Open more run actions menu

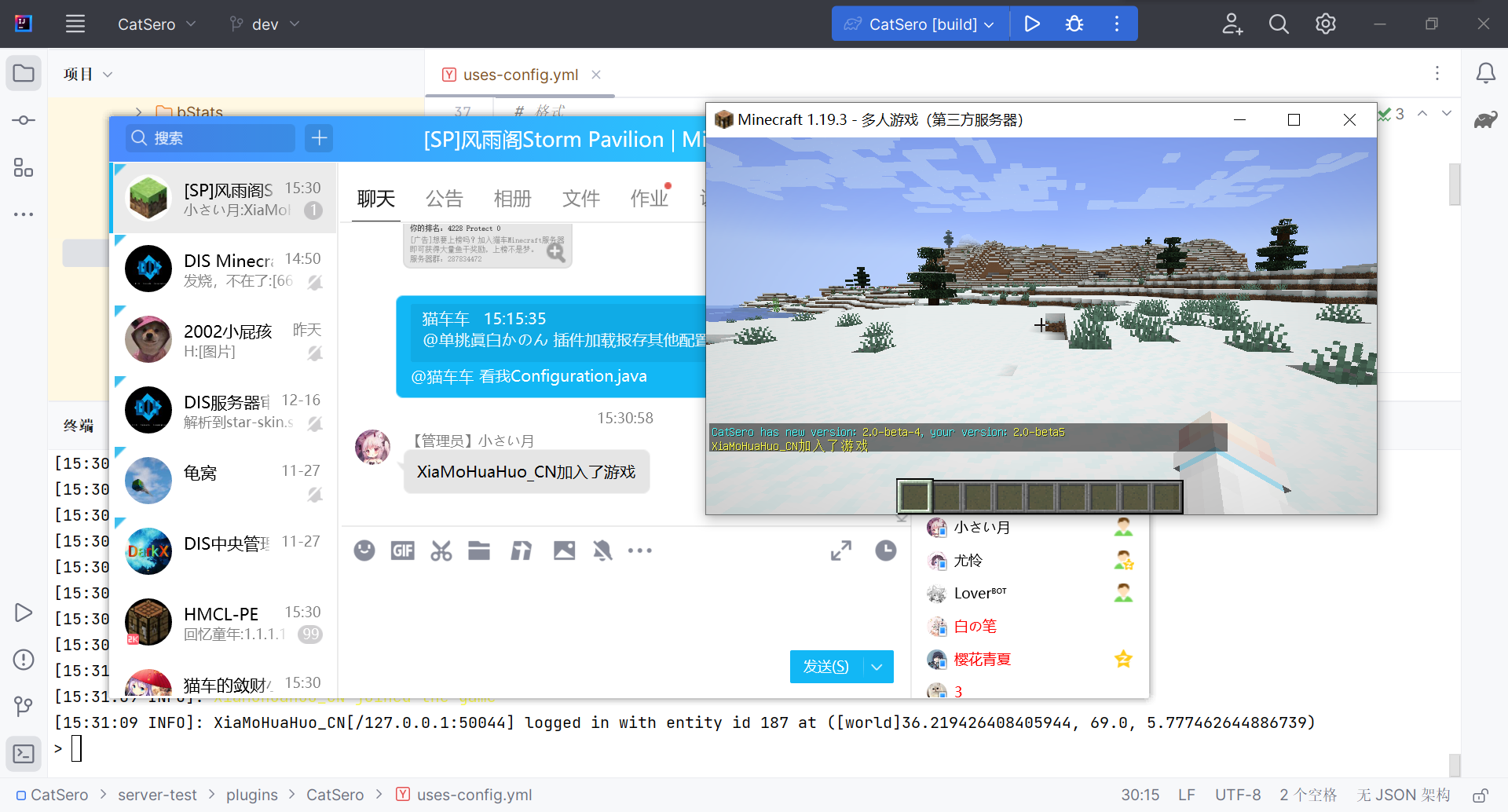1117,24
